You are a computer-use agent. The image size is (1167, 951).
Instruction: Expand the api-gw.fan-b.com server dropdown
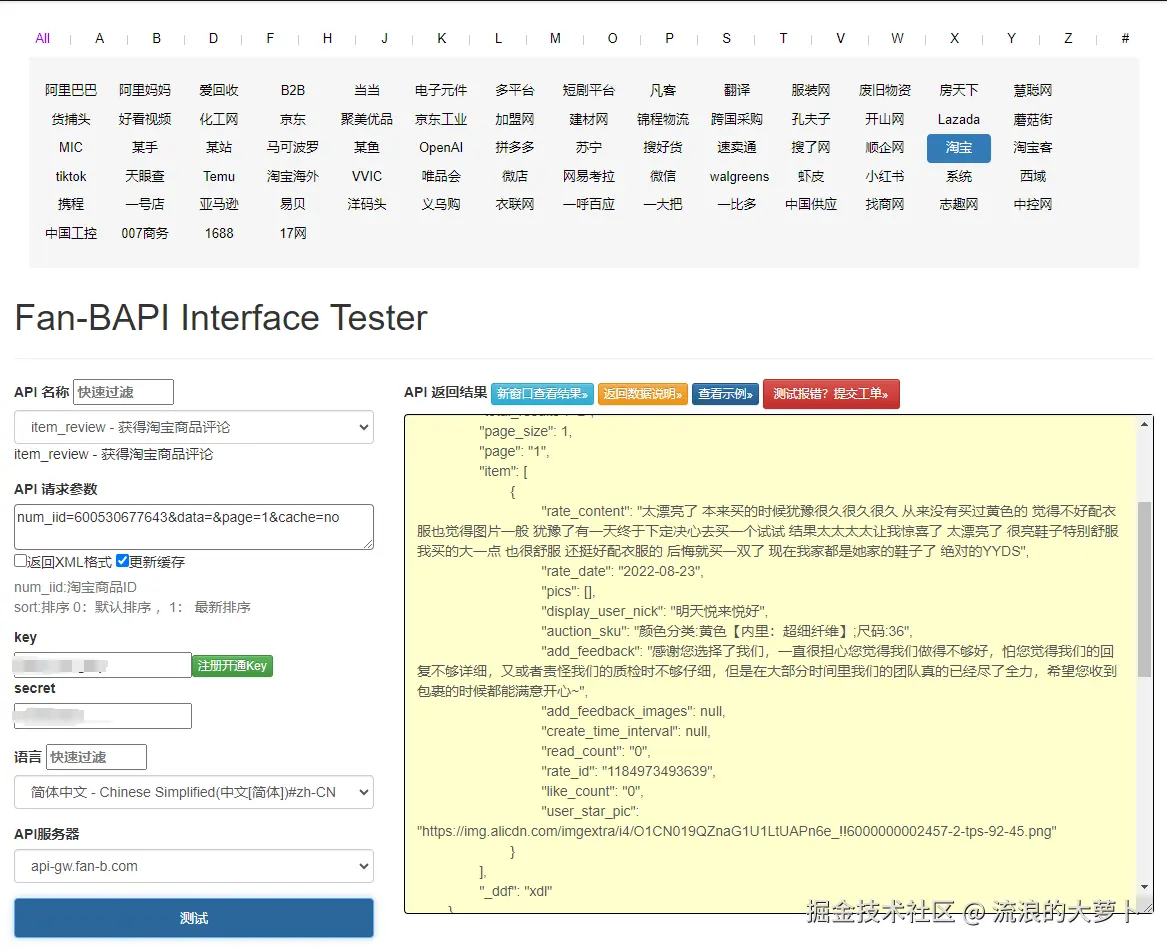coord(194,866)
